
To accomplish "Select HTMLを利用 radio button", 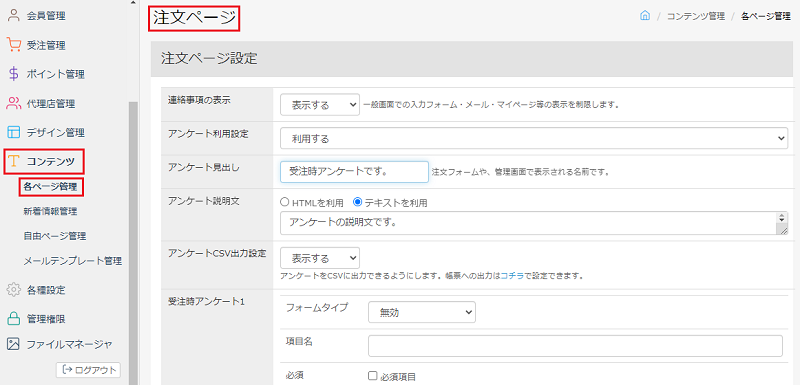I will [285, 202].
